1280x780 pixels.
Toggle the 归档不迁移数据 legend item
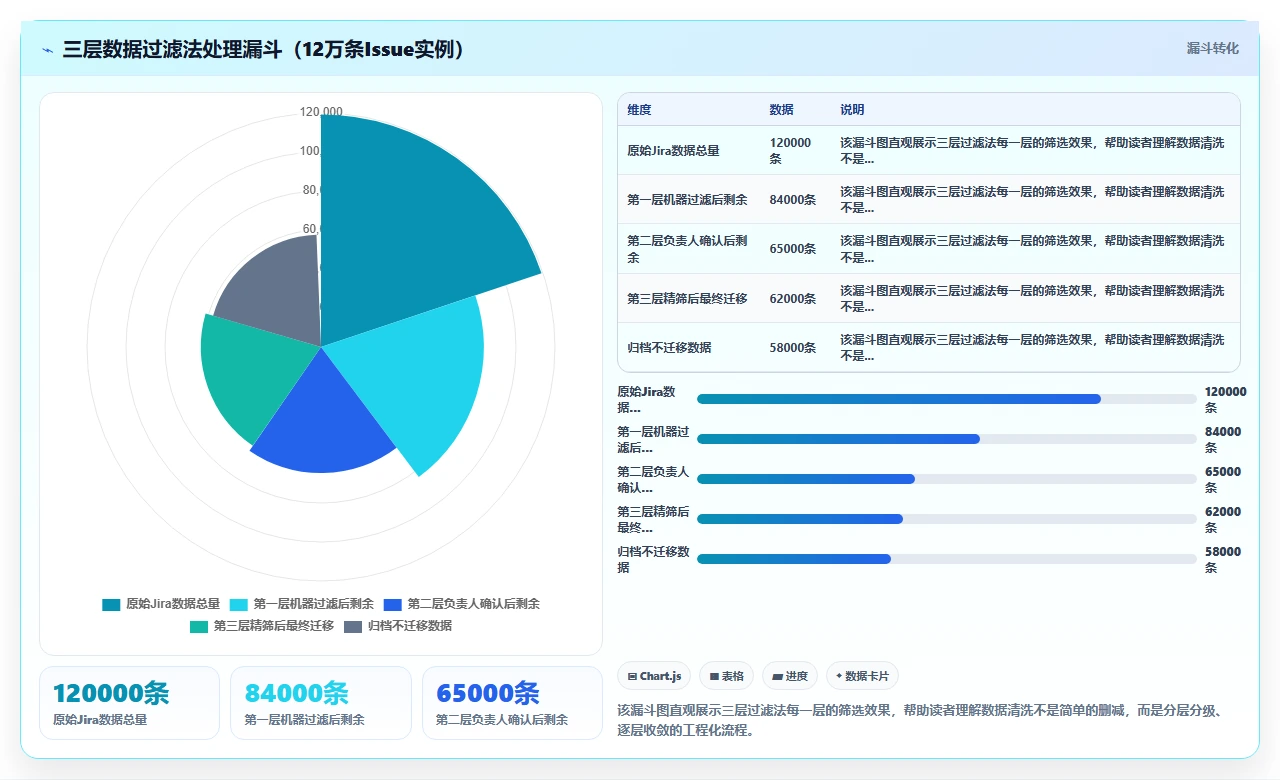point(398,626)
